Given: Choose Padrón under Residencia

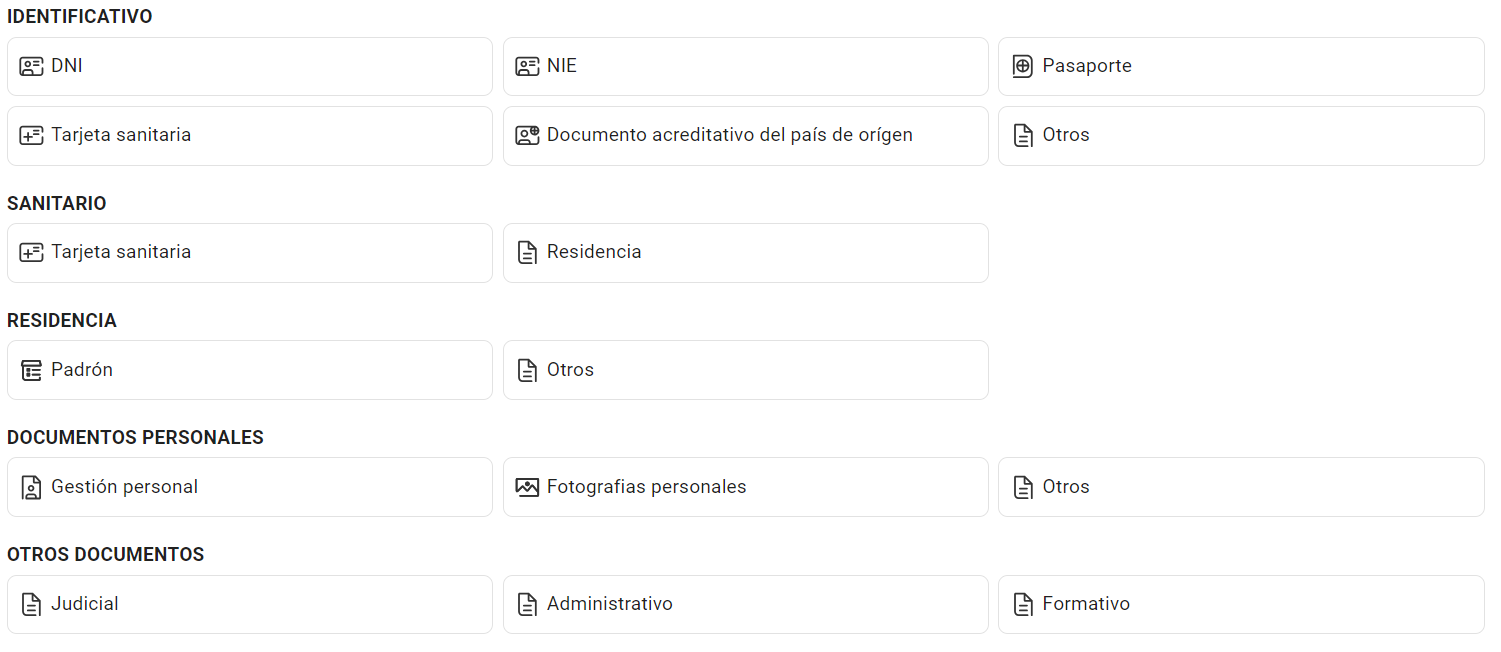Looking at the screenshot, I should pos(250,369).
